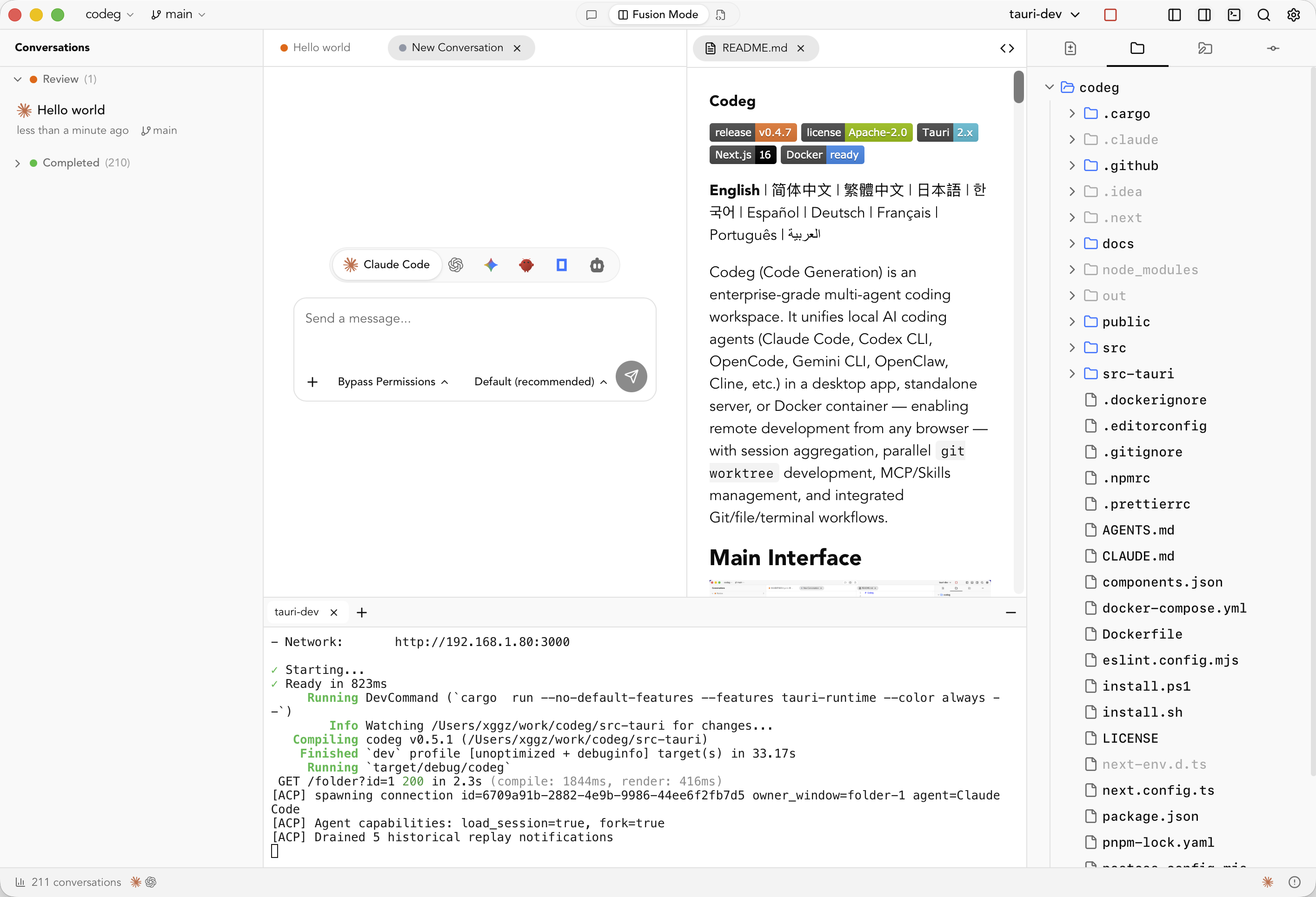This screenshot has width=1316, height=897.
Task: Click the release v0.4.7 badge
Action: [x=753, y=133]
